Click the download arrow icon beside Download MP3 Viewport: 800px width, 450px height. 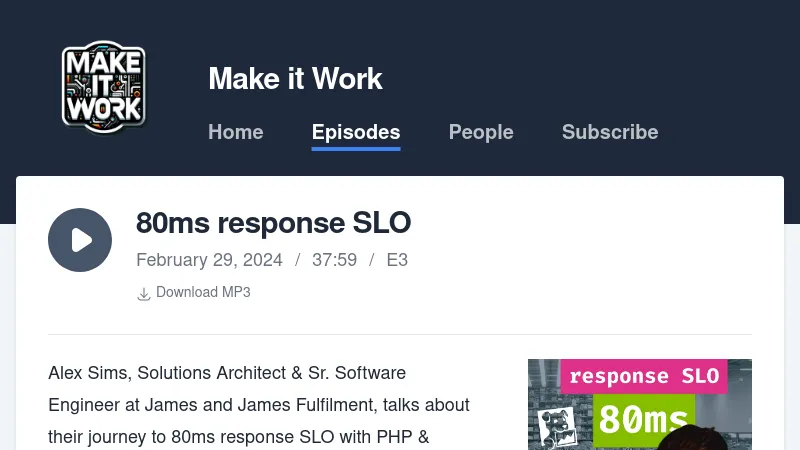[x=143, y=293]
